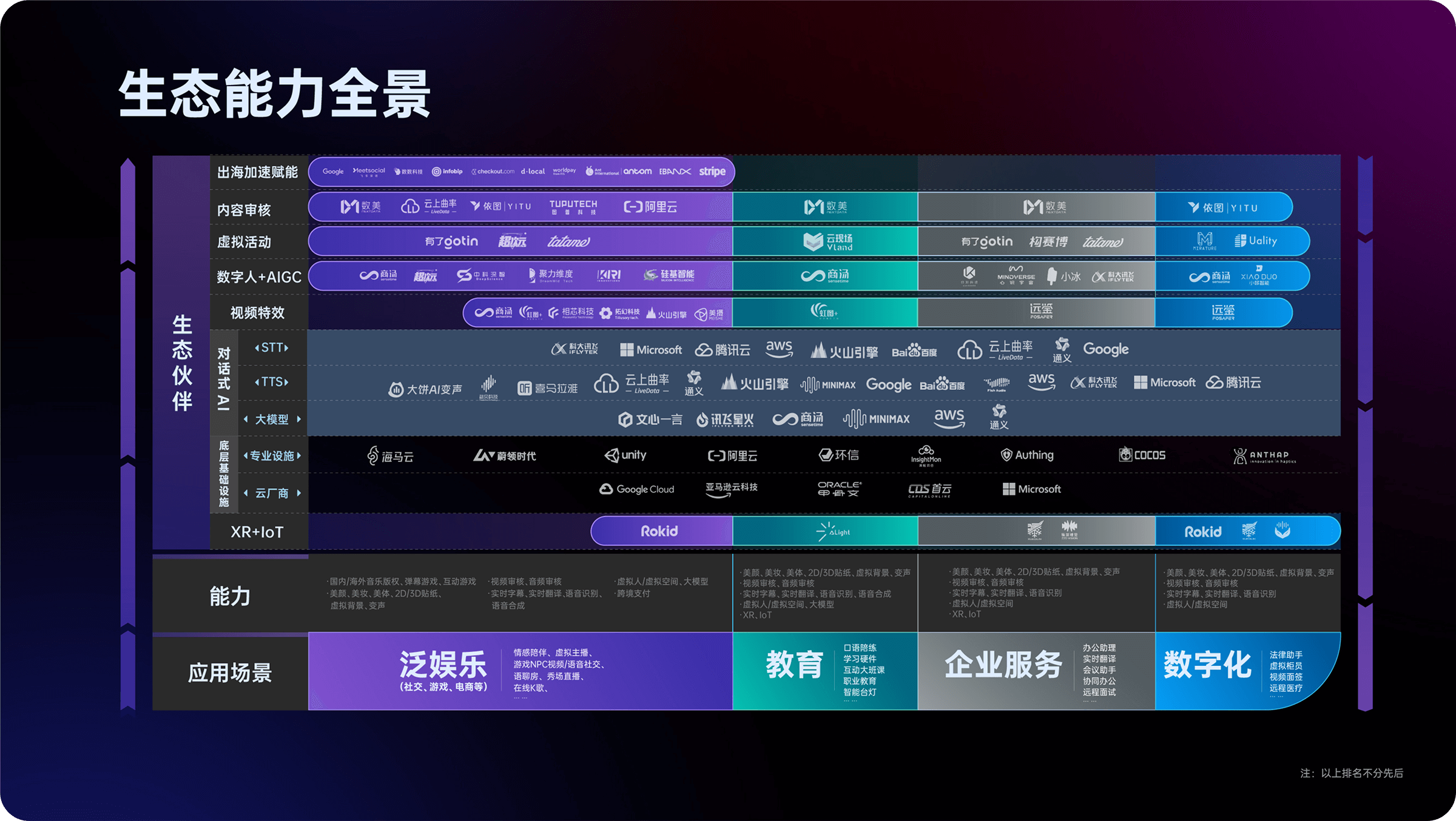Click the purple Rokid pill in XR+IoT row
Viewport: 1456px width, 821px height.
tap(661, 531)
